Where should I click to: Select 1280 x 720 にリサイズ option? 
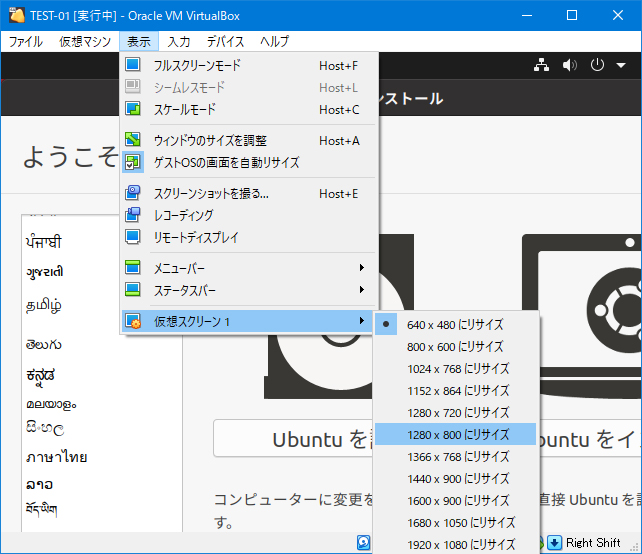point(455,412)
